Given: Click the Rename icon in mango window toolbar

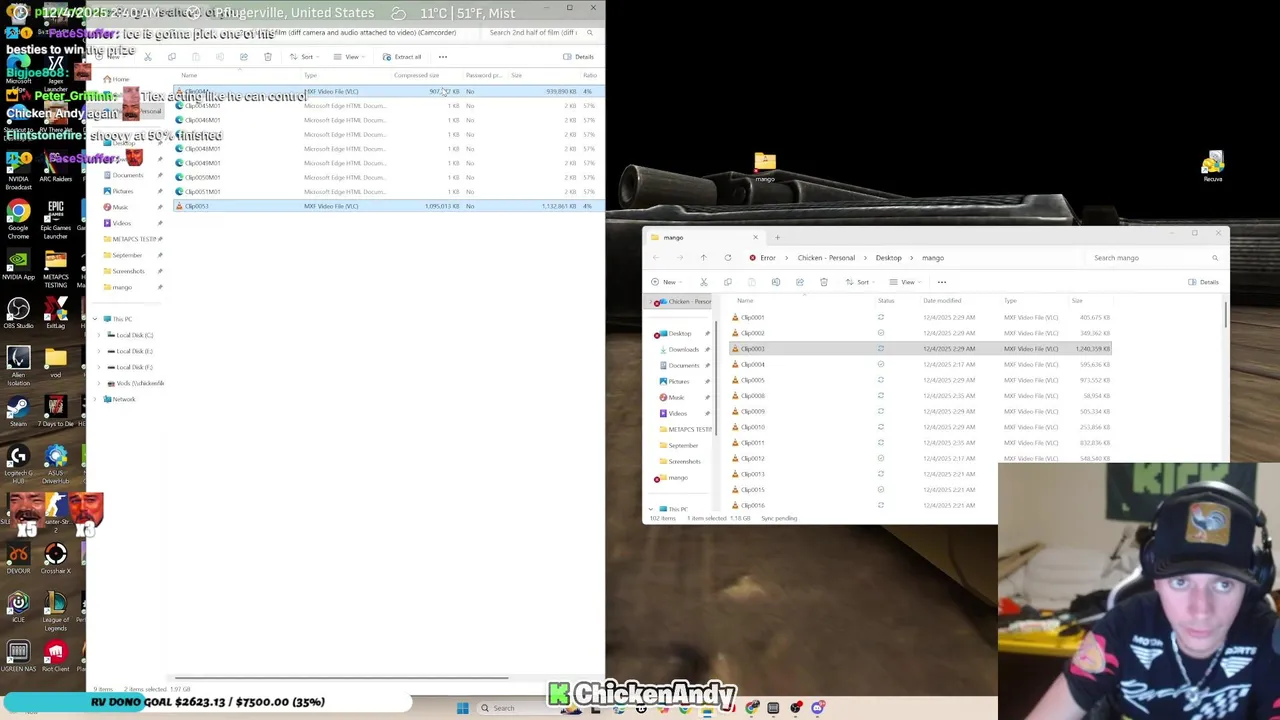Looking at the screenshot, I should [x=776, y=282].
